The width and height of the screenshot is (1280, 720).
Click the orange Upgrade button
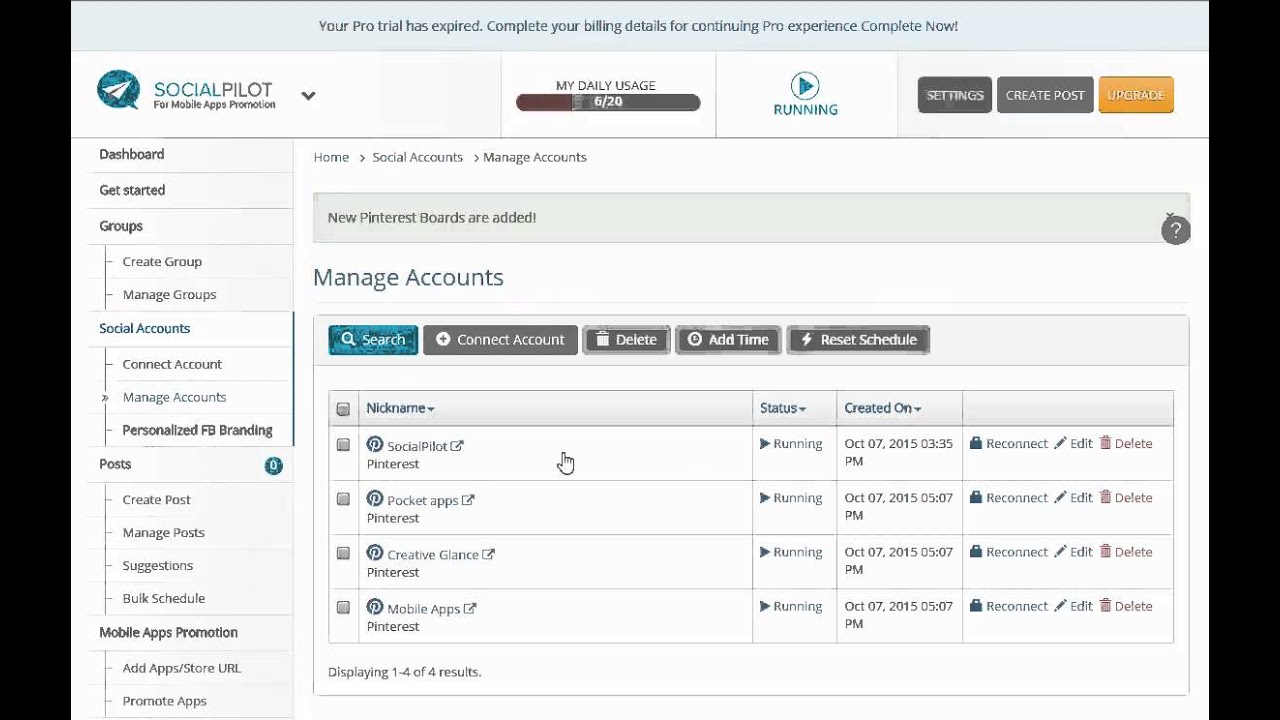[x=1136, y=95]
